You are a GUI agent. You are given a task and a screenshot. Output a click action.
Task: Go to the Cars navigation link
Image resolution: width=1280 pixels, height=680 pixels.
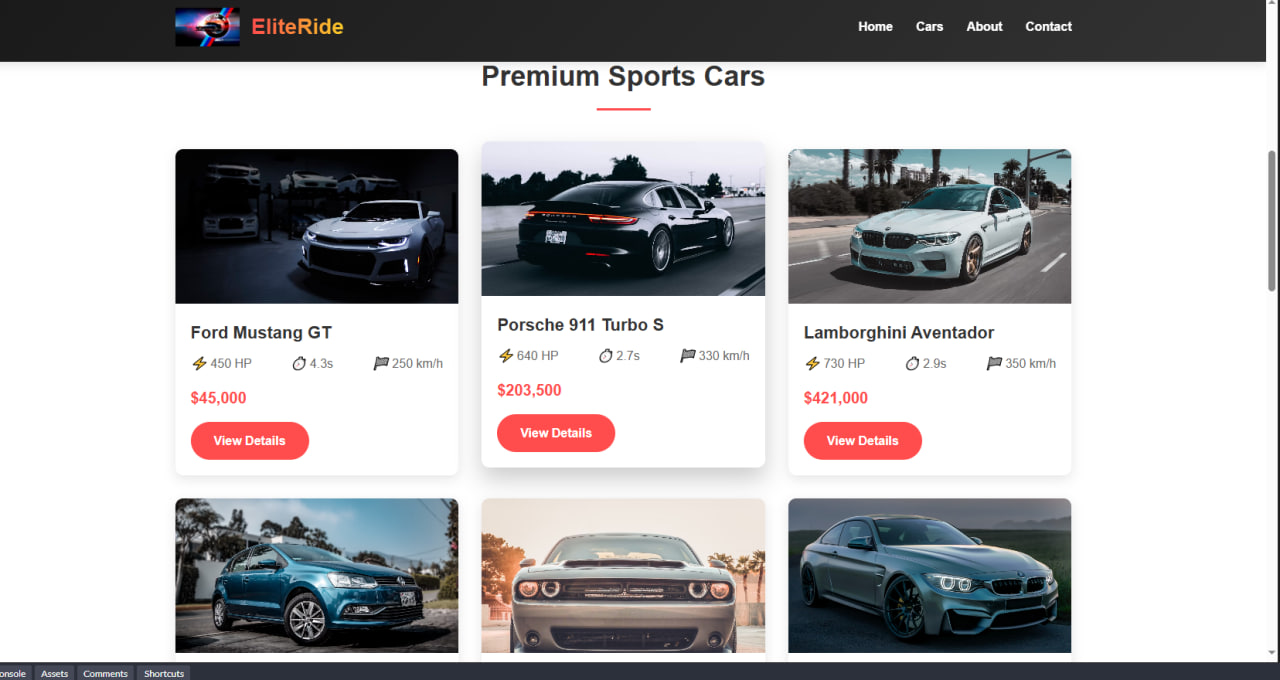(929, 27)
